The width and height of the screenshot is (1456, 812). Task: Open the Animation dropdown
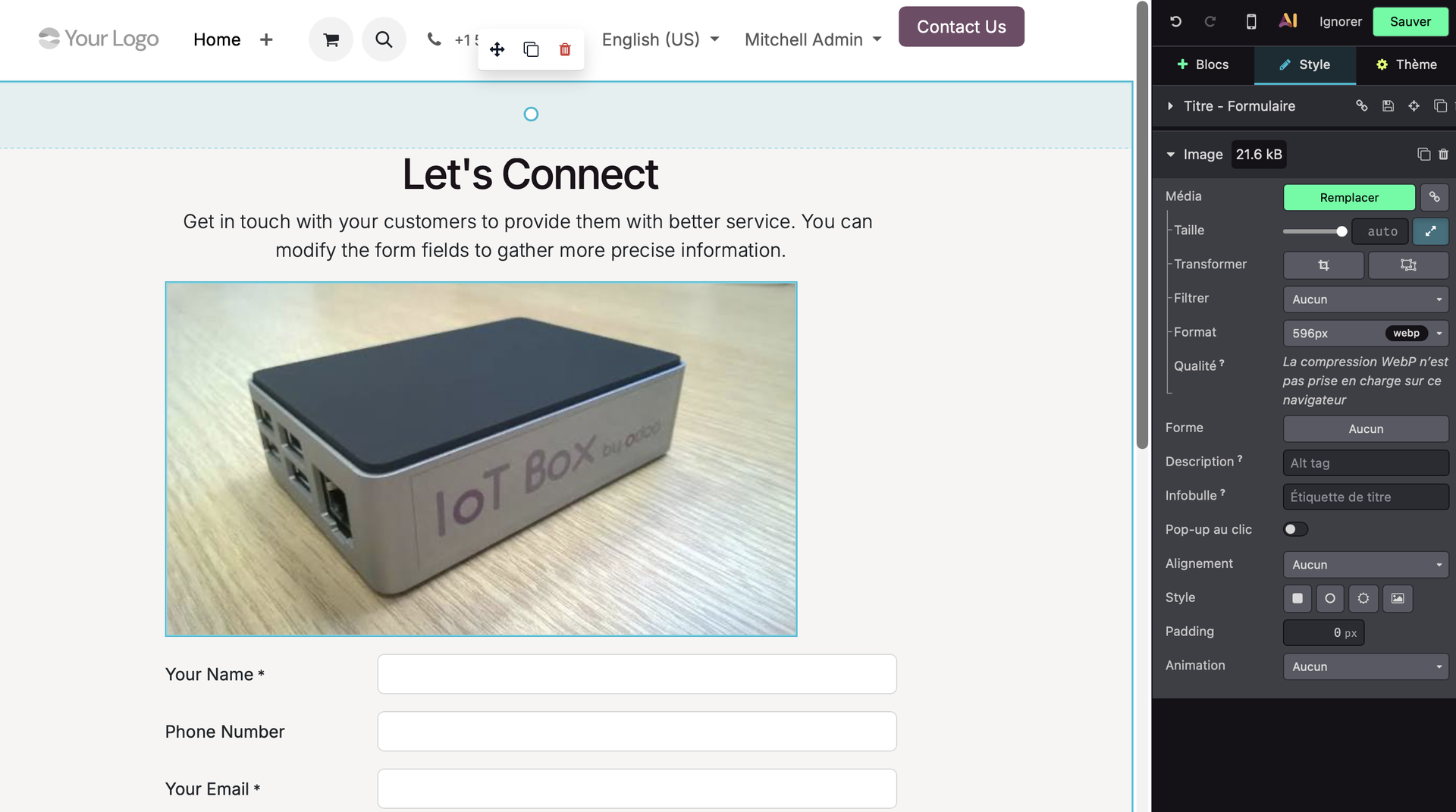1366,666
